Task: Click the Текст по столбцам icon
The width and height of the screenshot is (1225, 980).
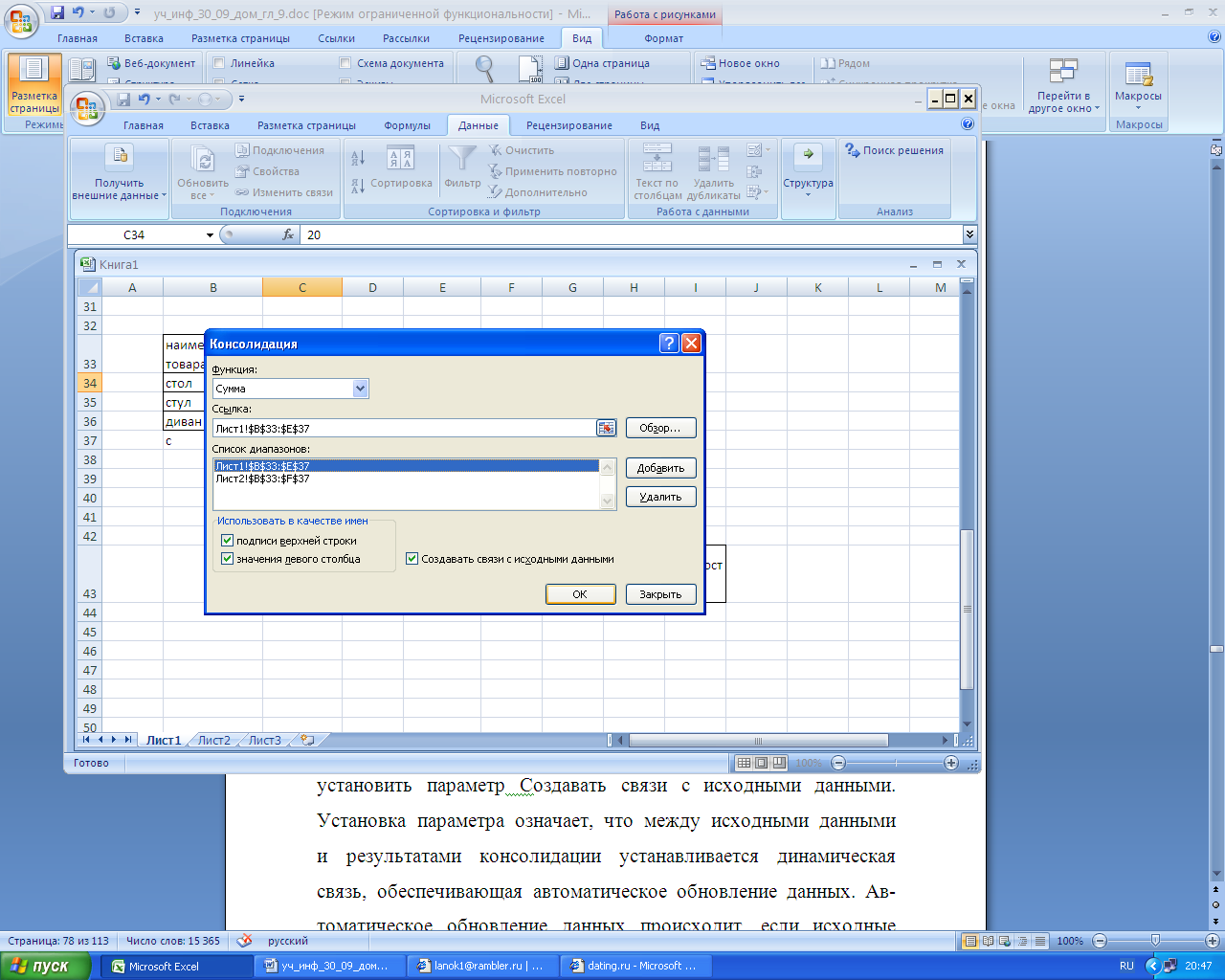Action: click(657, 158)
